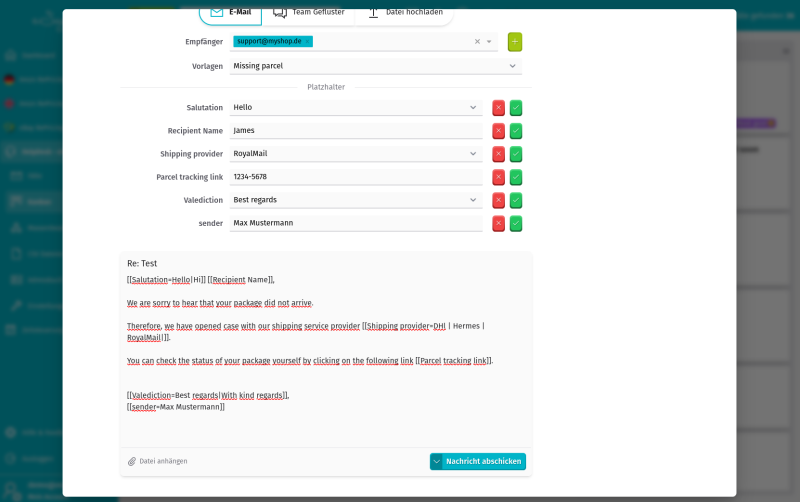Confirm the Salutation placeholder with green check

point(516,108)
